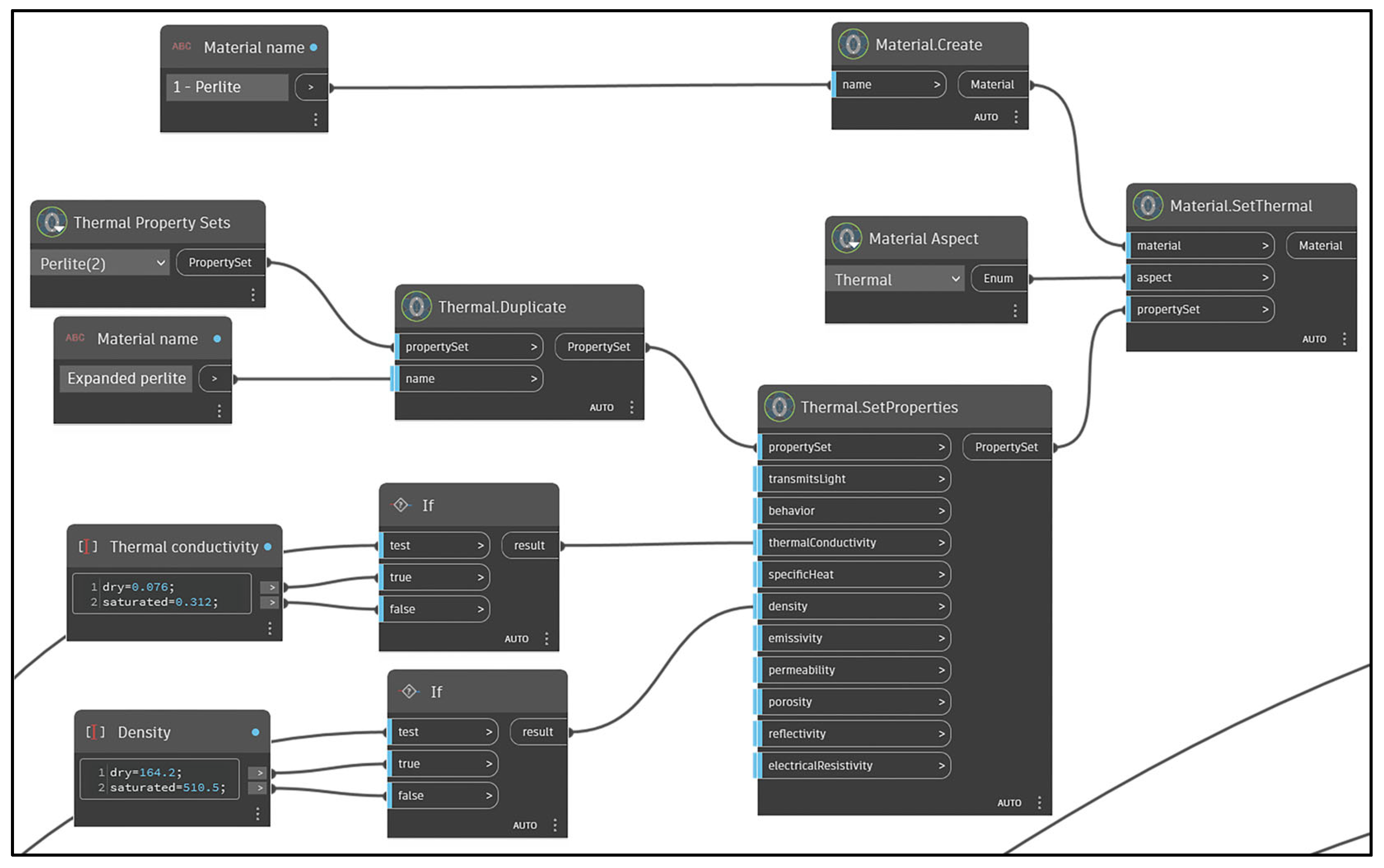The width and height of the screenshot is (1384, 868).
Task: Click the Thermal.Duplicate node icon
Action: pos(416,307)
